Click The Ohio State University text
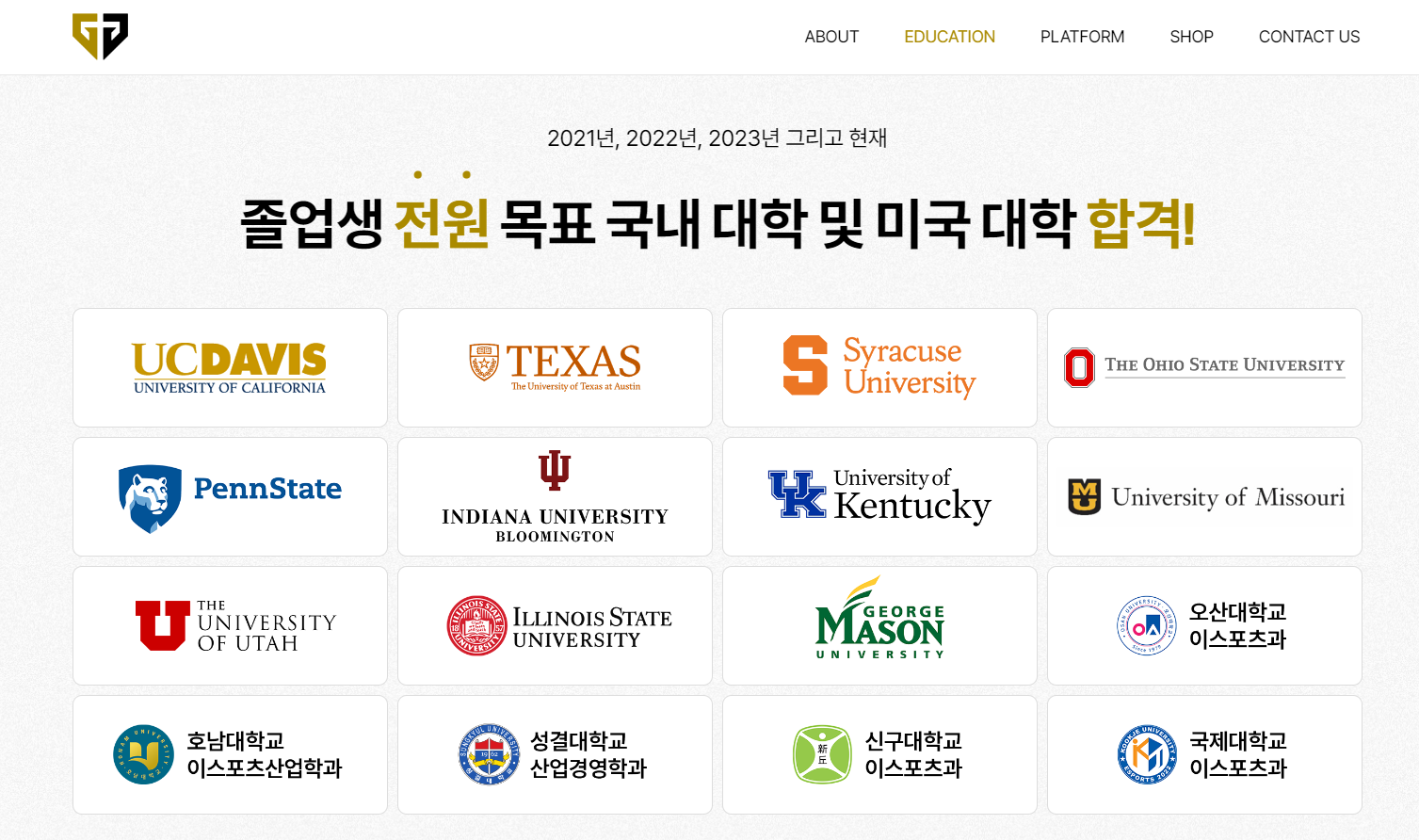Viewport: 1419px width, 840px height. point(1224,365)
